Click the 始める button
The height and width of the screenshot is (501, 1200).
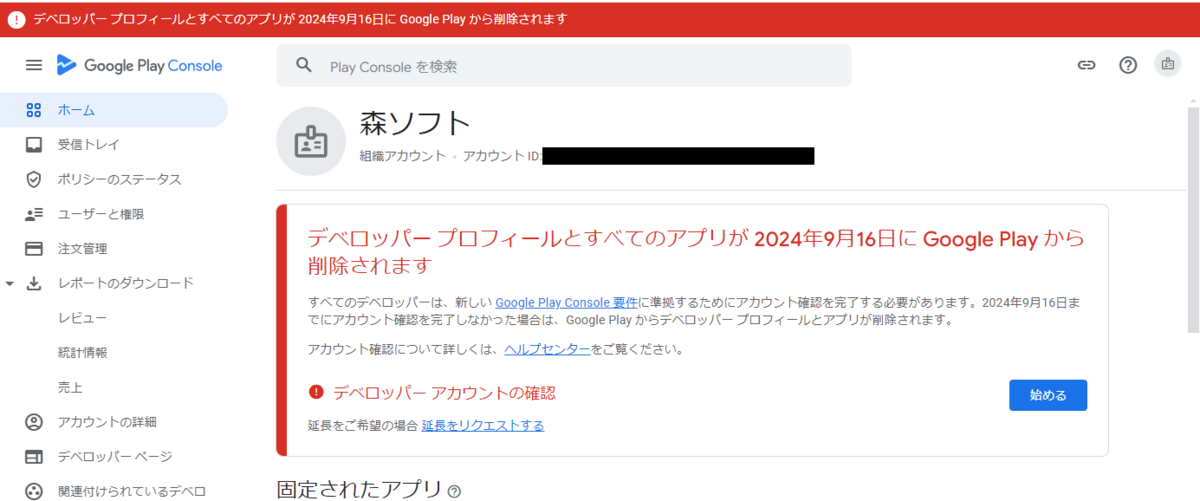click(1048, 395)
